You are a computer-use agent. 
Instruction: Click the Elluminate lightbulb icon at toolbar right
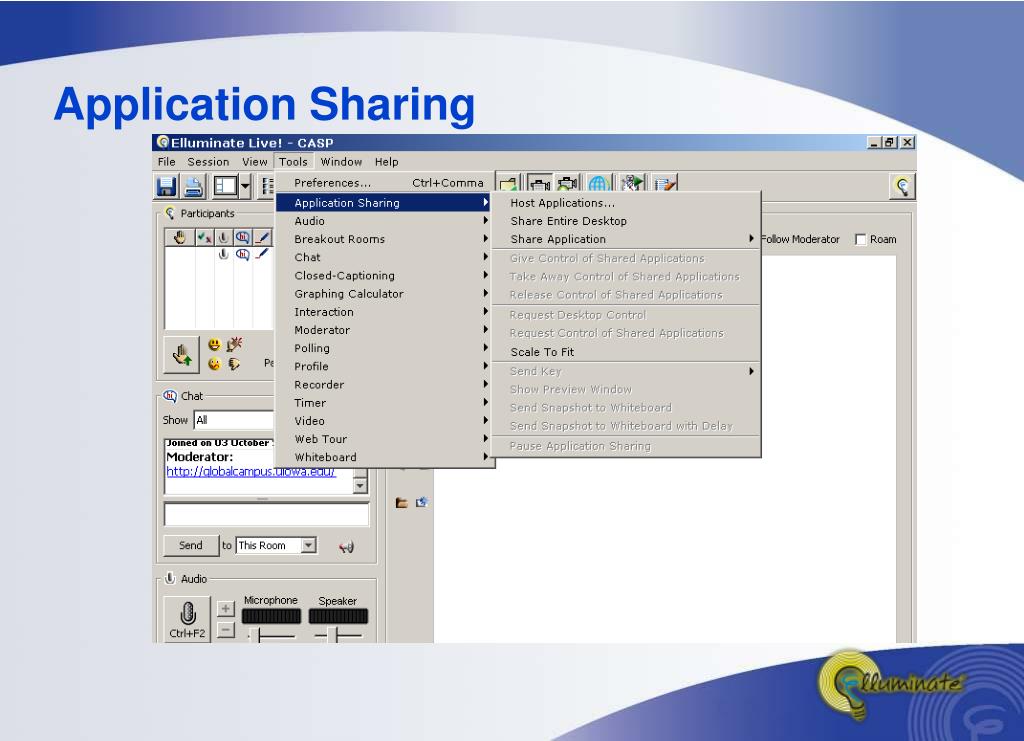[x=903, y=187]
